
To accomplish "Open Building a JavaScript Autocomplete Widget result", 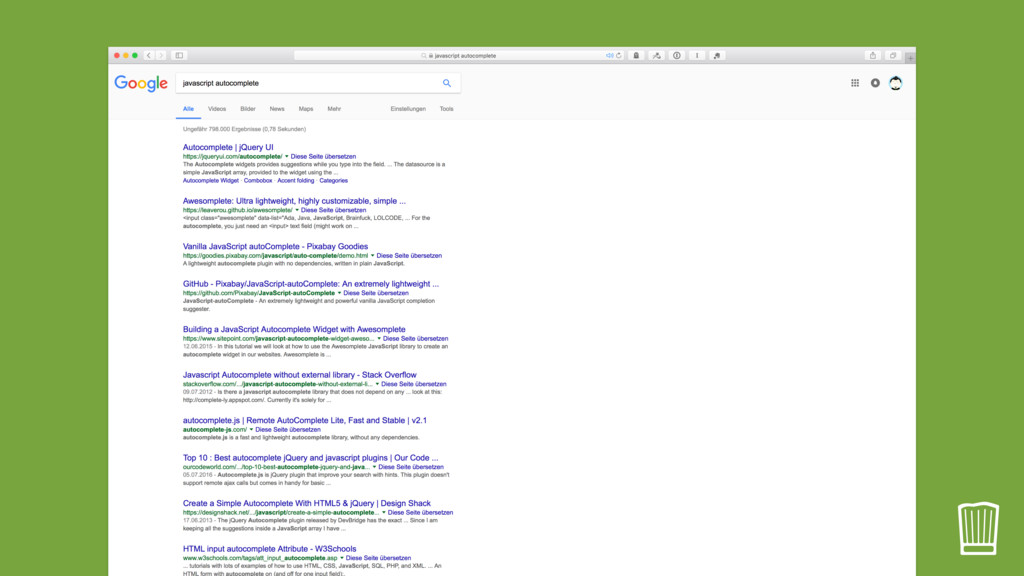I will point(294,330).
